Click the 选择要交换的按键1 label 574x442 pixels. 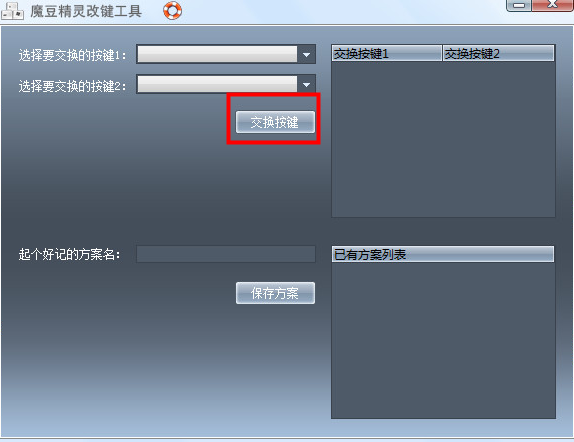pyautogui.click(x=72, y=55)
